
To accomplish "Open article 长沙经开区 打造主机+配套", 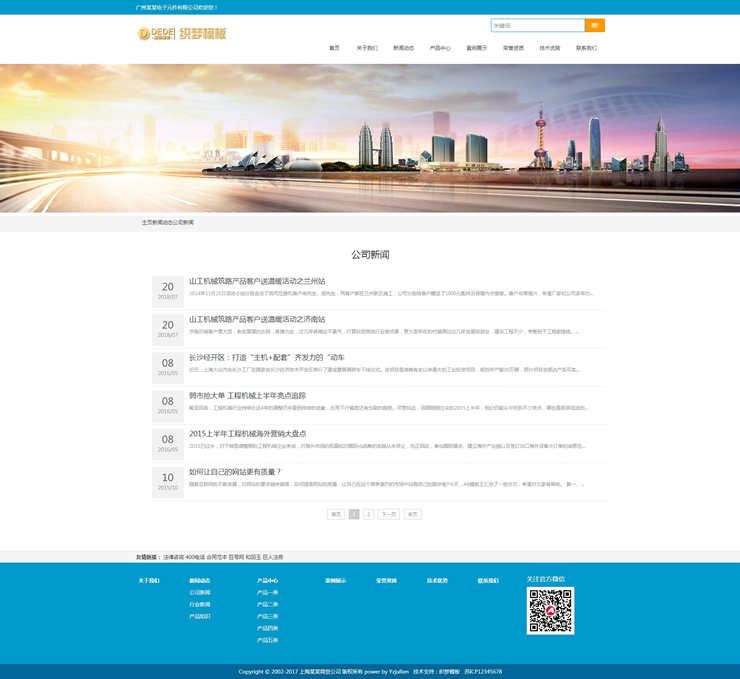I will click(266, 357).
